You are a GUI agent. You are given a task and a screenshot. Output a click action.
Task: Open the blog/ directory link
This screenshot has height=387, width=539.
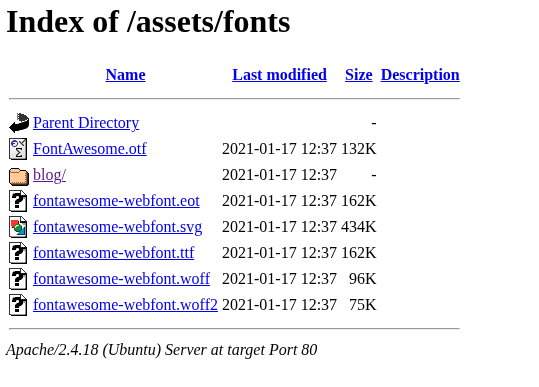(x=50, y=175)
